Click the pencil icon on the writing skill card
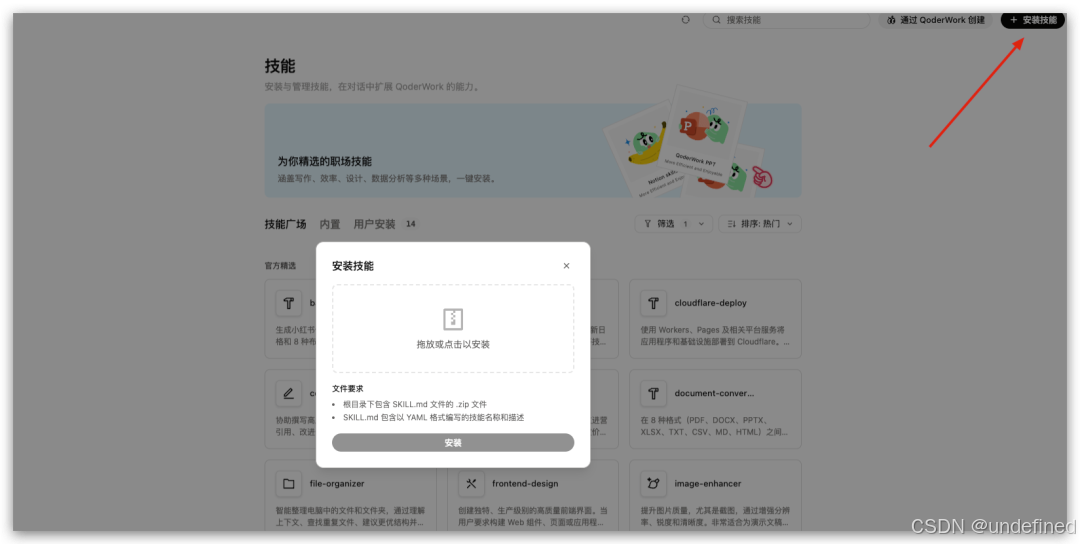 tap(289, 393)
